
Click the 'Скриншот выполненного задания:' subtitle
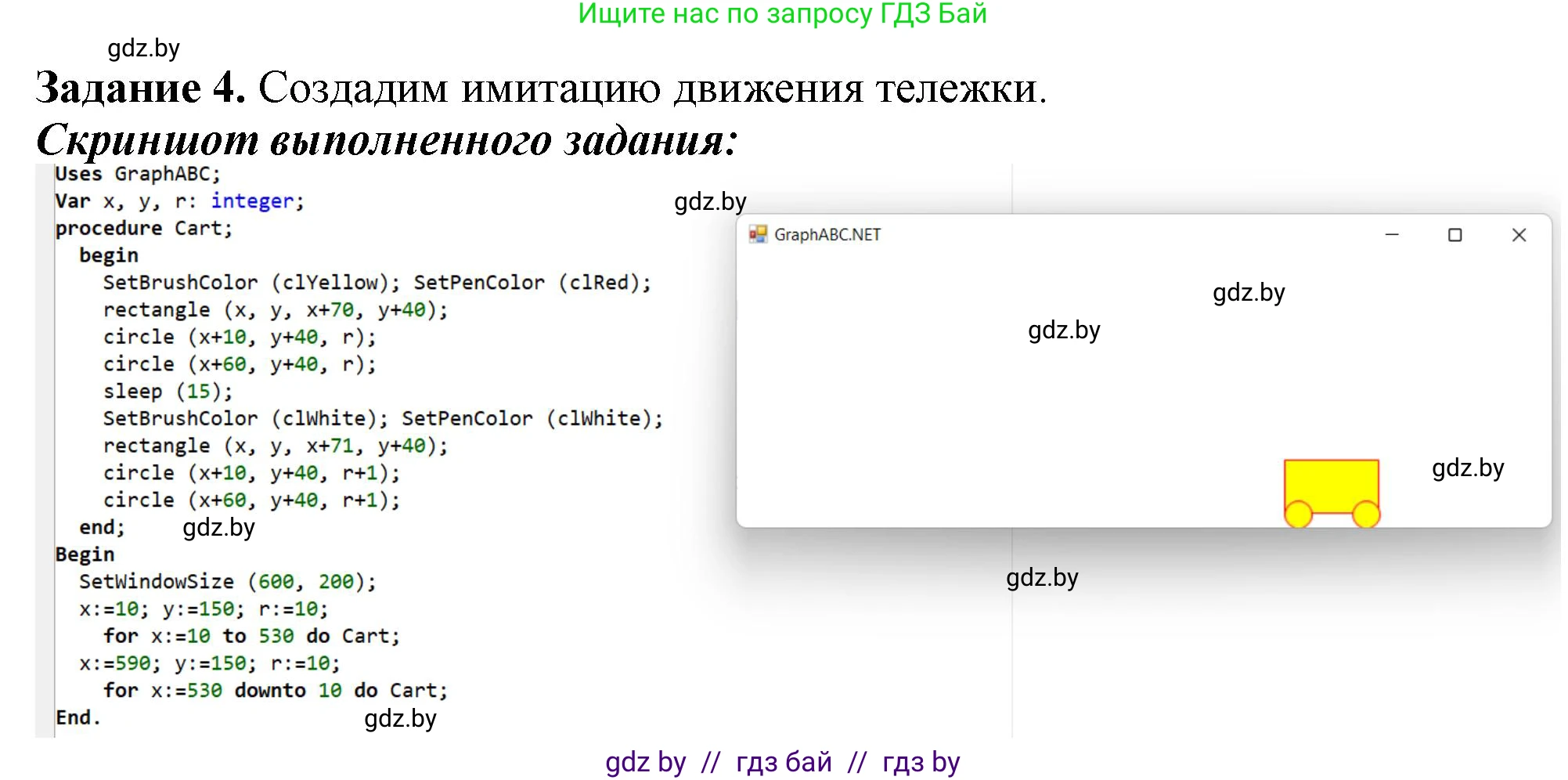[387, 141]
